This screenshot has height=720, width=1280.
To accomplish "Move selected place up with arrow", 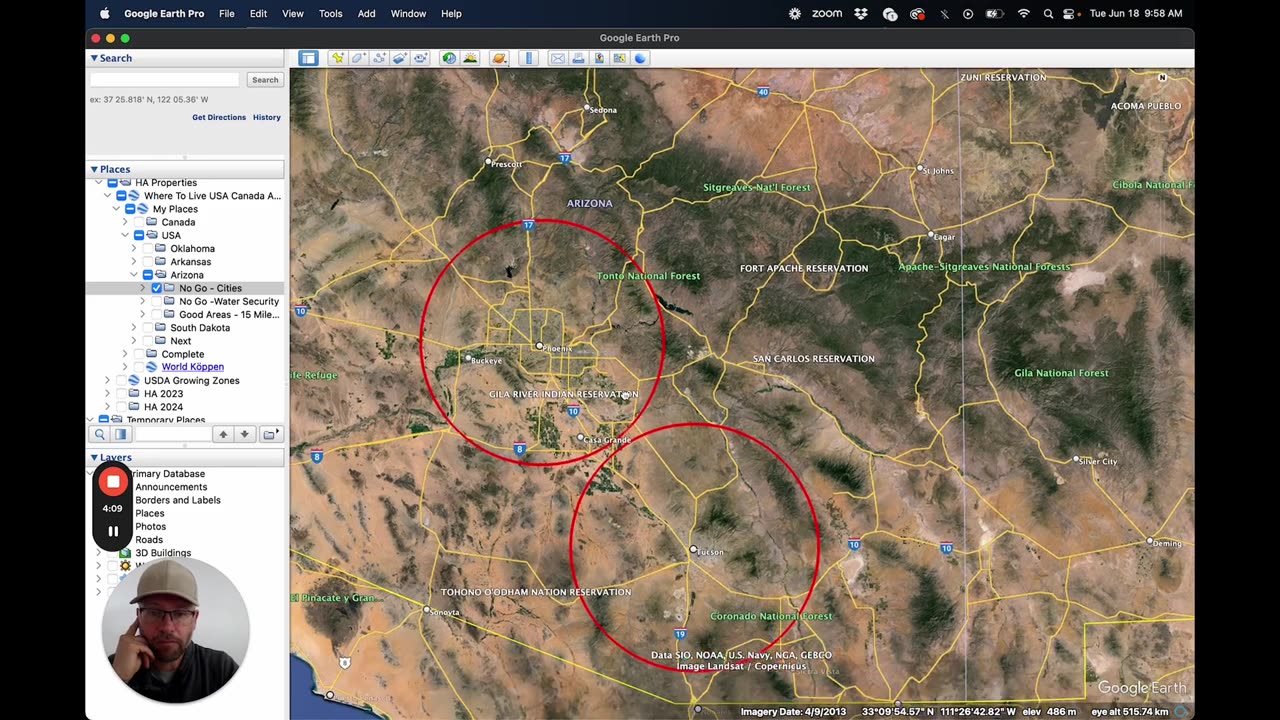I will (x=223, y=434).
